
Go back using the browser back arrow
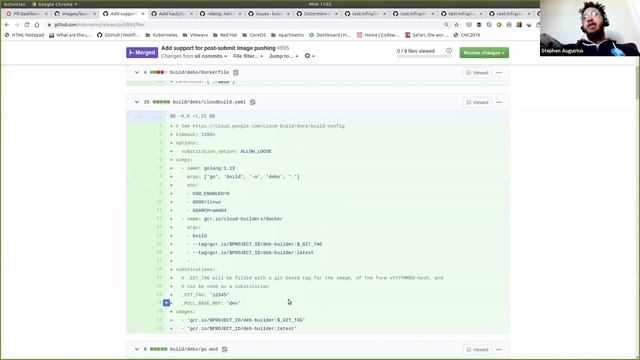[x=7, y=25]
